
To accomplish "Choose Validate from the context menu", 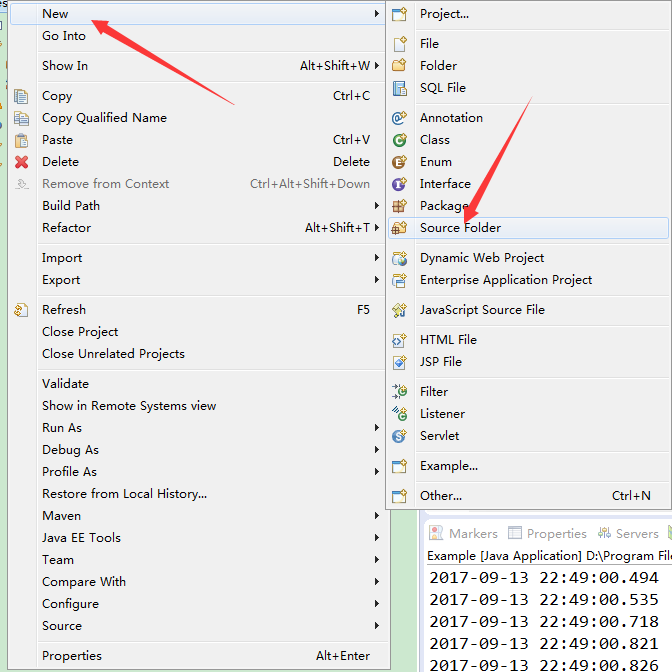I will pos(198,384).
